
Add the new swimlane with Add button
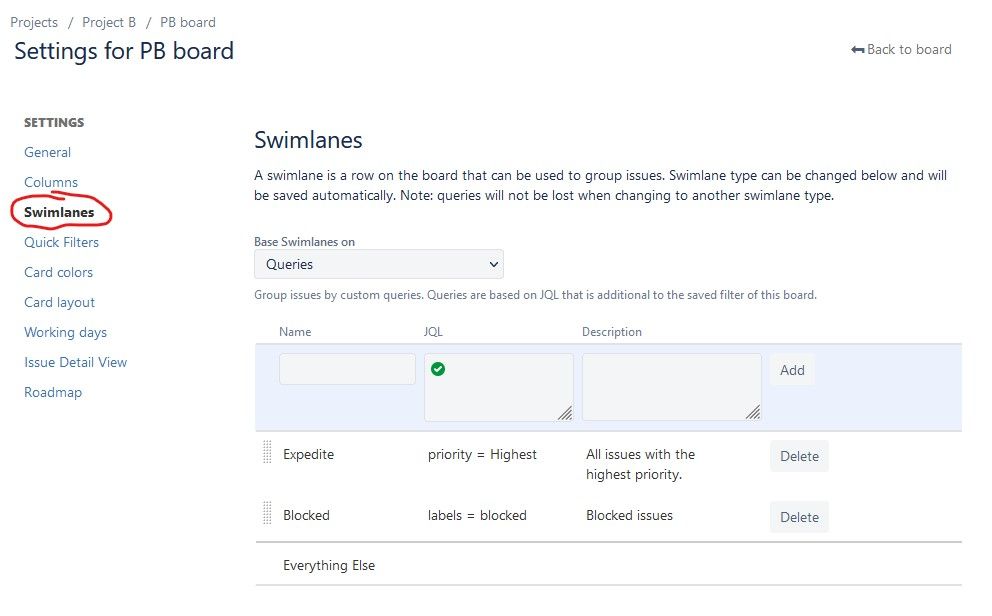[x=792, y=370]
